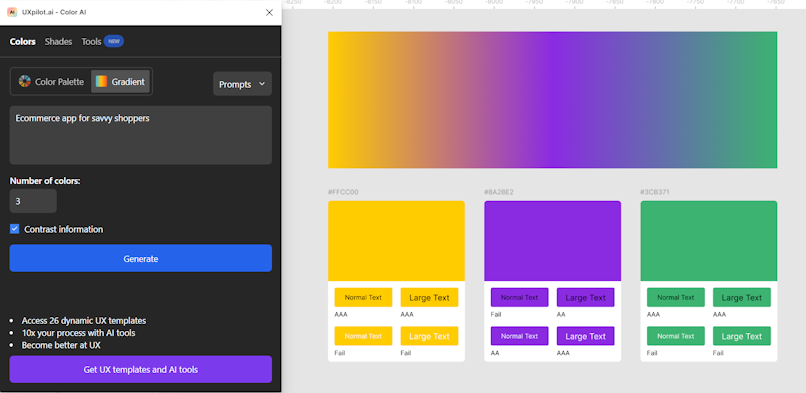Click Get UX templates and AI tools
Screen dimensions: 806x393
(x=140, y=369)
